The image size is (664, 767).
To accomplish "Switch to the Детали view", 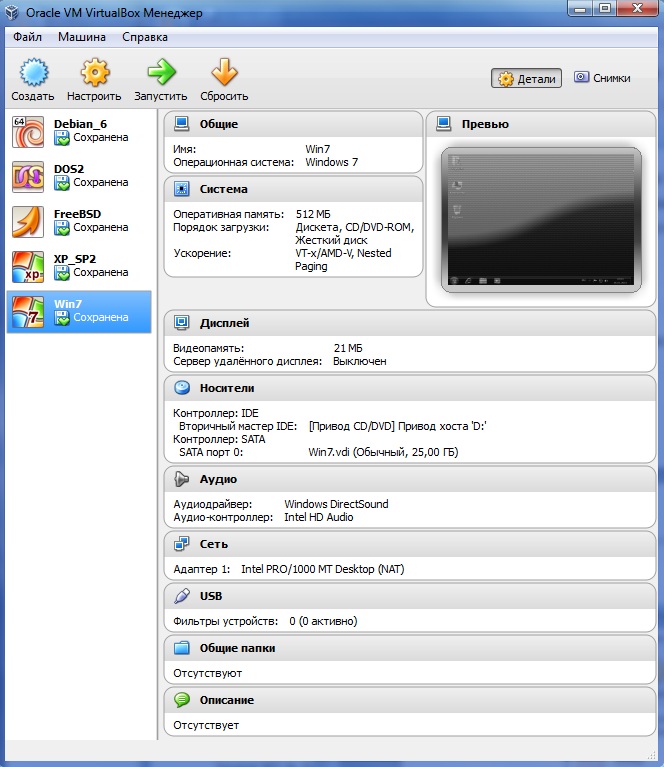I will click(527, 78).
